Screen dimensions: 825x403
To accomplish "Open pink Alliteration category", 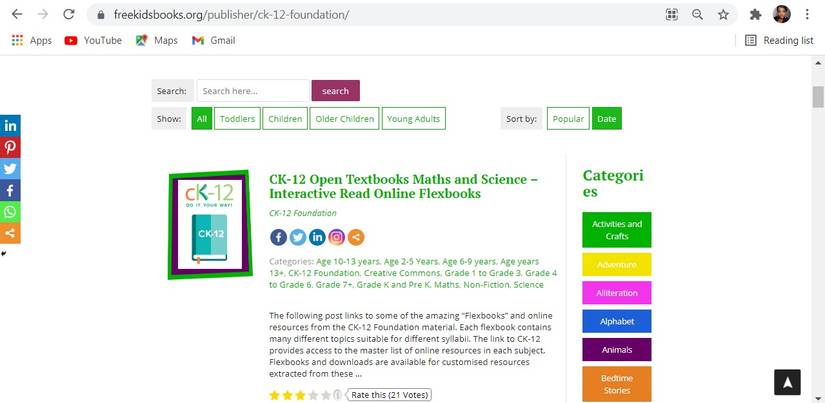I will [x=617, y=293].
